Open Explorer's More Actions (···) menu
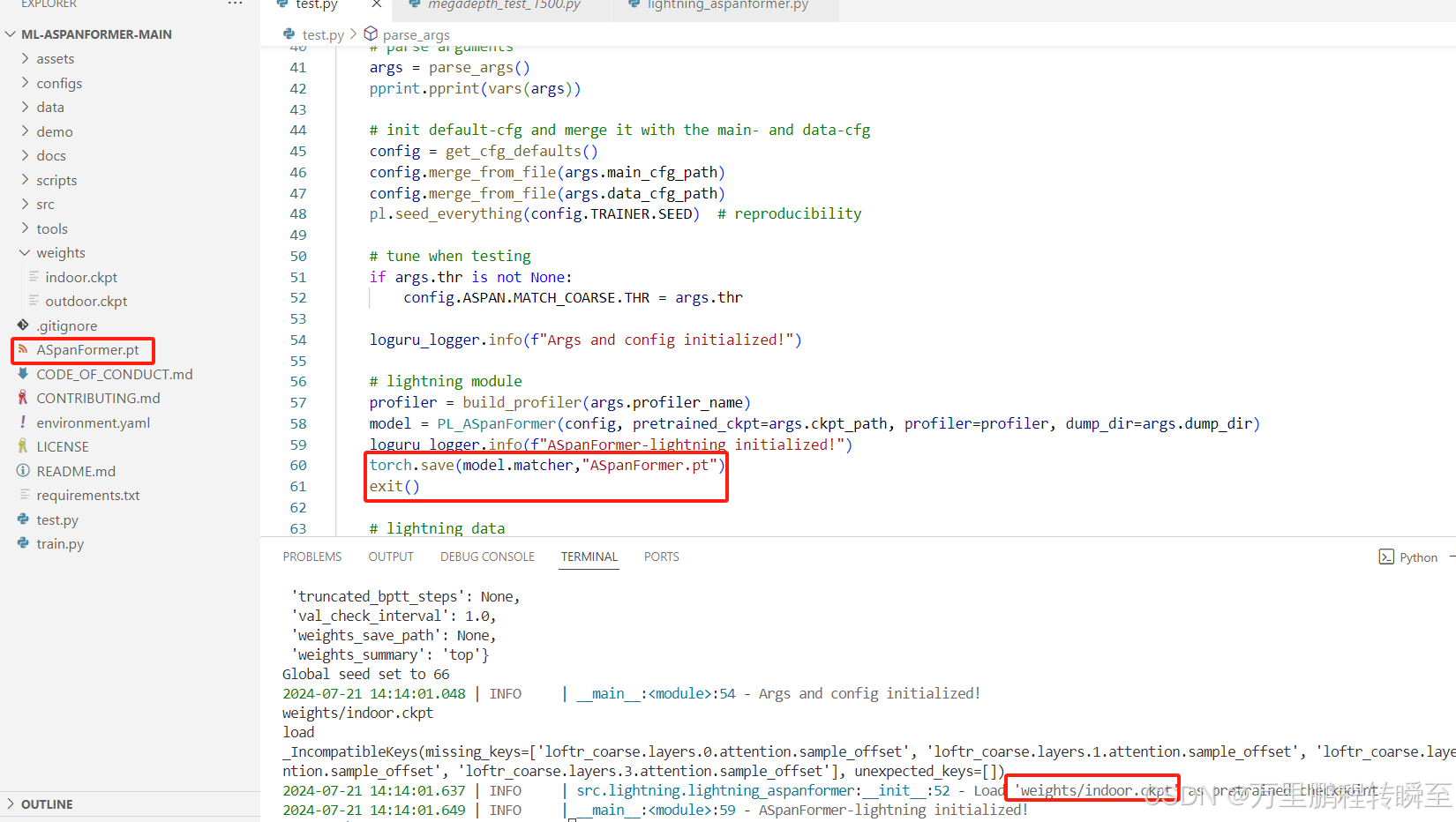The height and width of the screenshot is (822, 1456). [235, 4]
